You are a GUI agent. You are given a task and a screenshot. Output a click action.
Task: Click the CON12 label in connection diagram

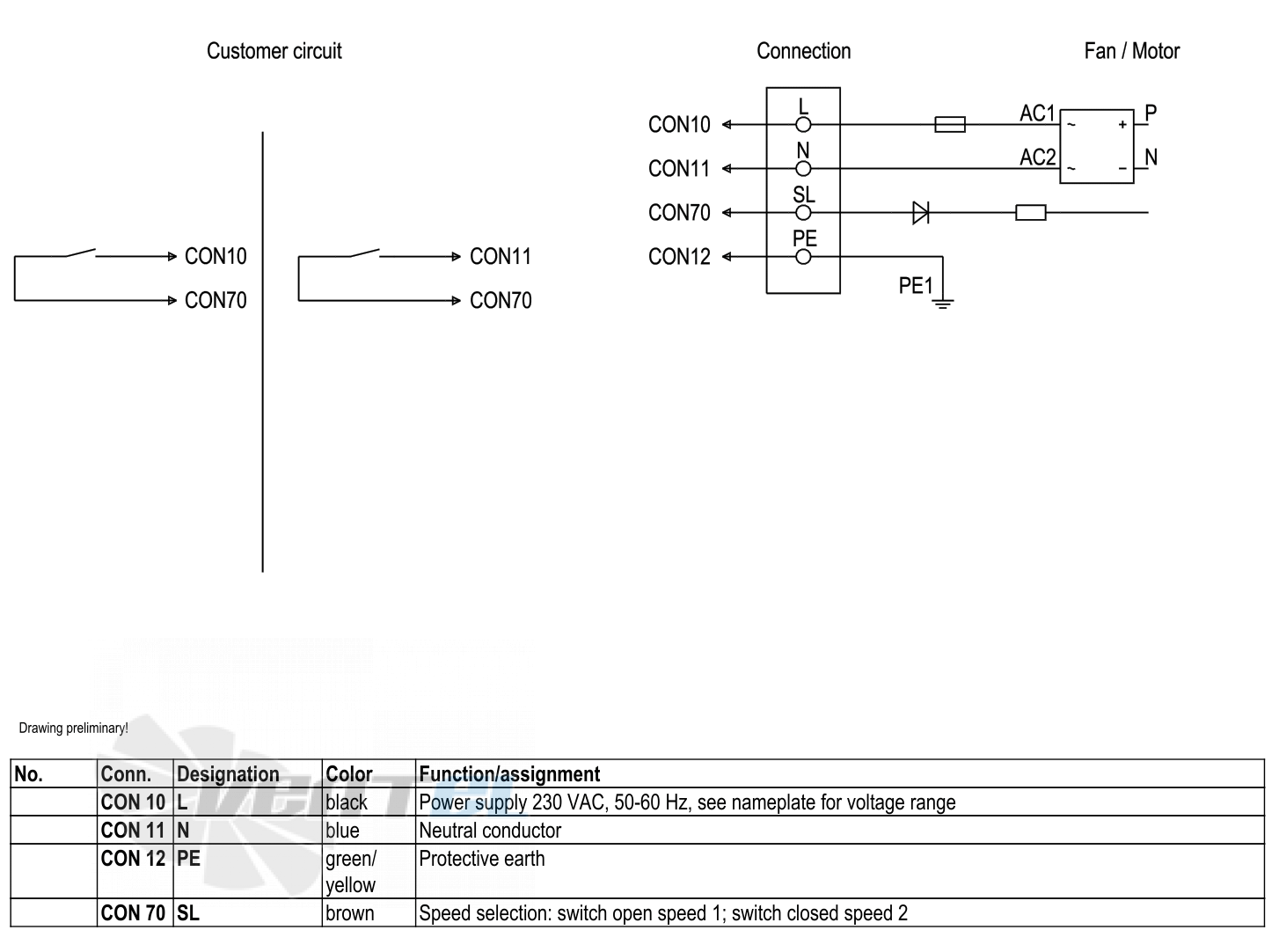[679, 257]
